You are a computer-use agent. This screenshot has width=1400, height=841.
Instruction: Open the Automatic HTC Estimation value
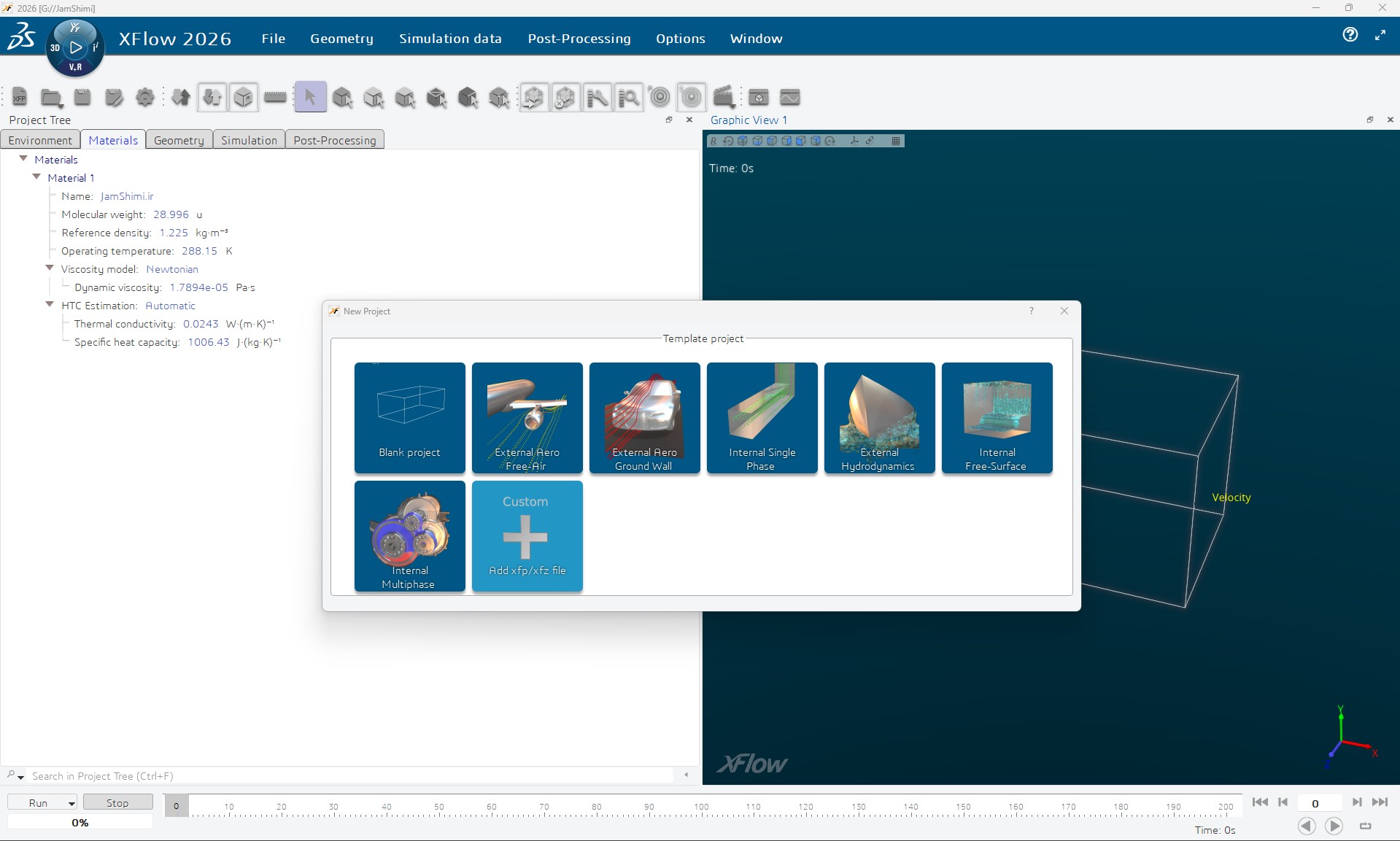point(171,306)
